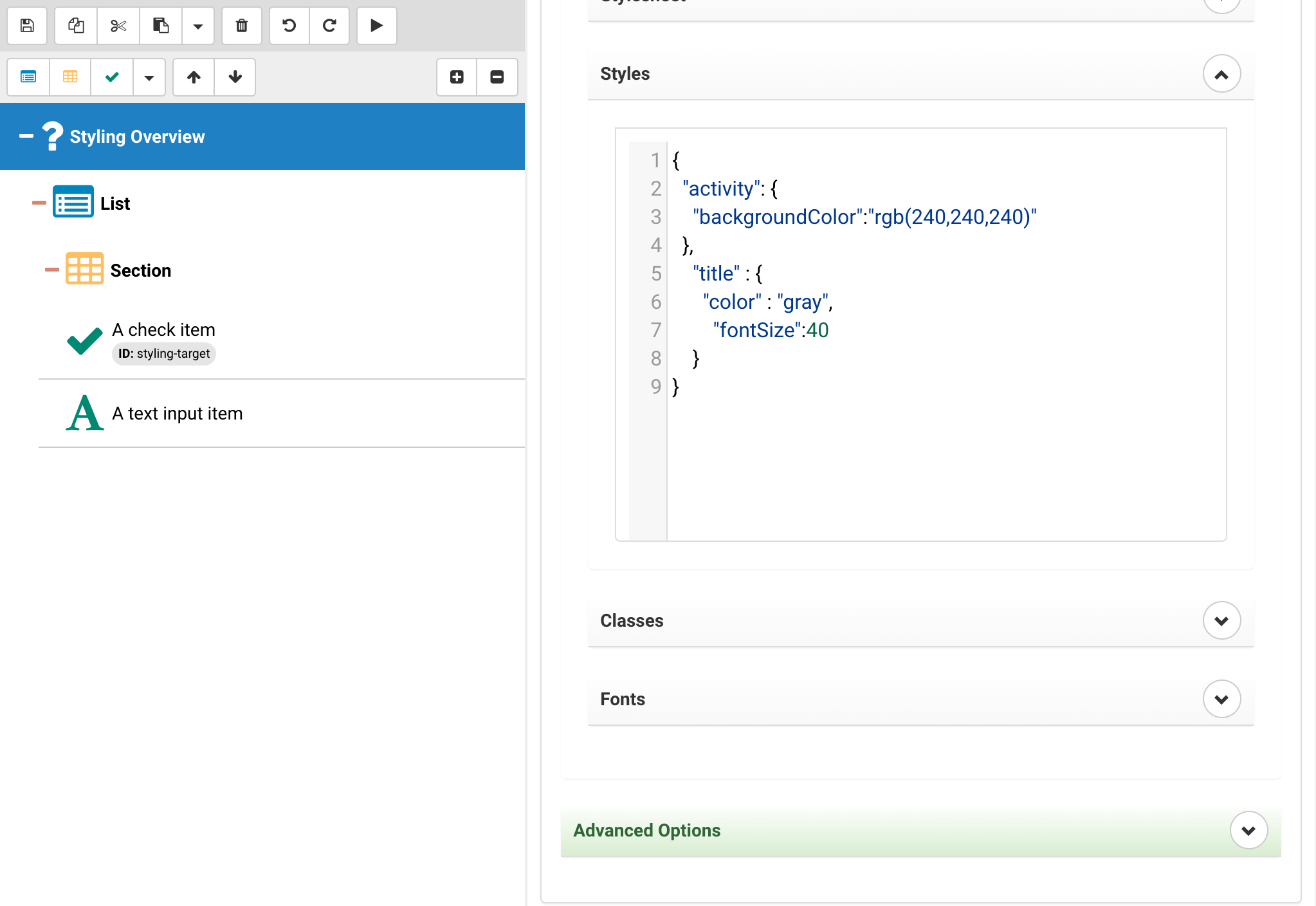Expand the Fonts panel
The image size is (1316, 906).
(1221, 699)
